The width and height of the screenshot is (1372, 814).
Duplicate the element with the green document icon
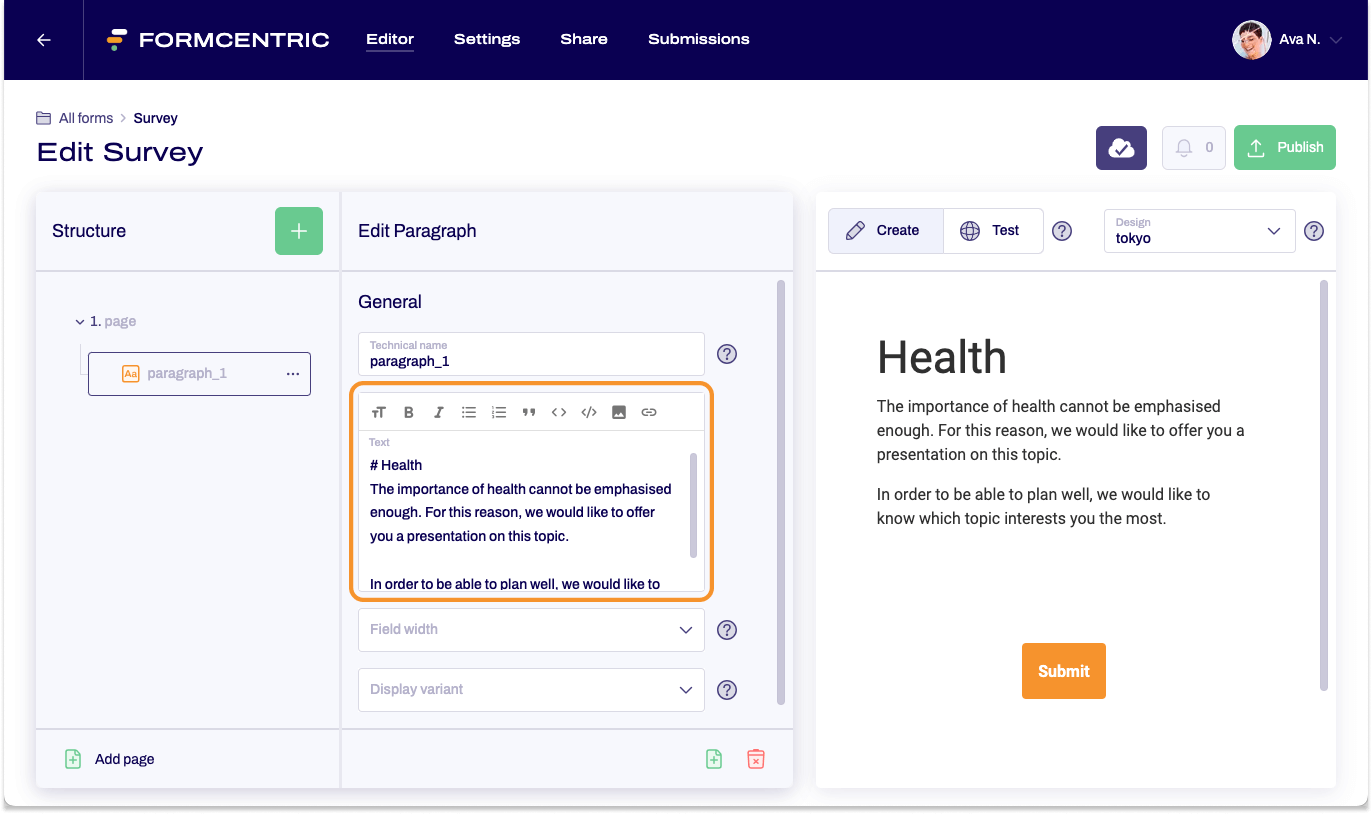[x=714, y=759]
